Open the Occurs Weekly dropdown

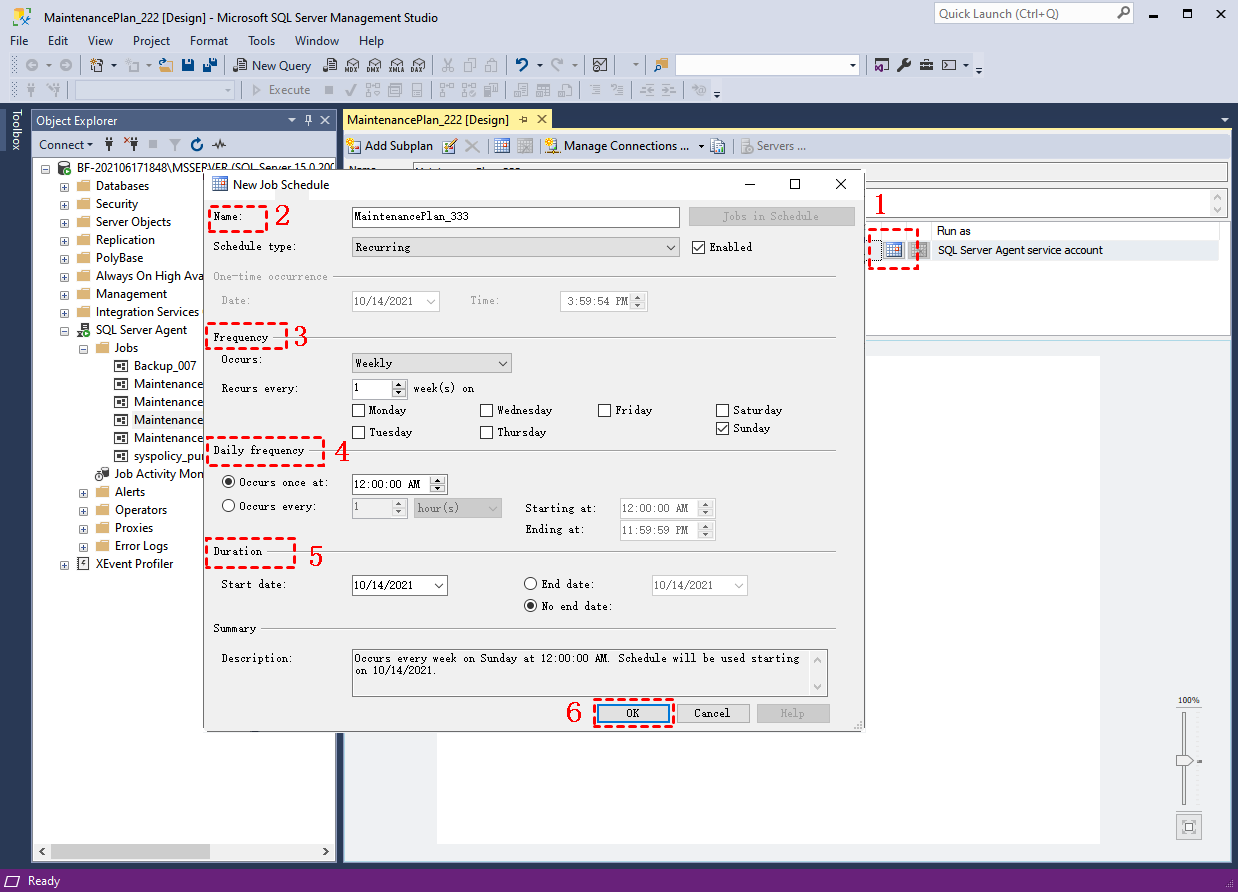click(432, 363)
